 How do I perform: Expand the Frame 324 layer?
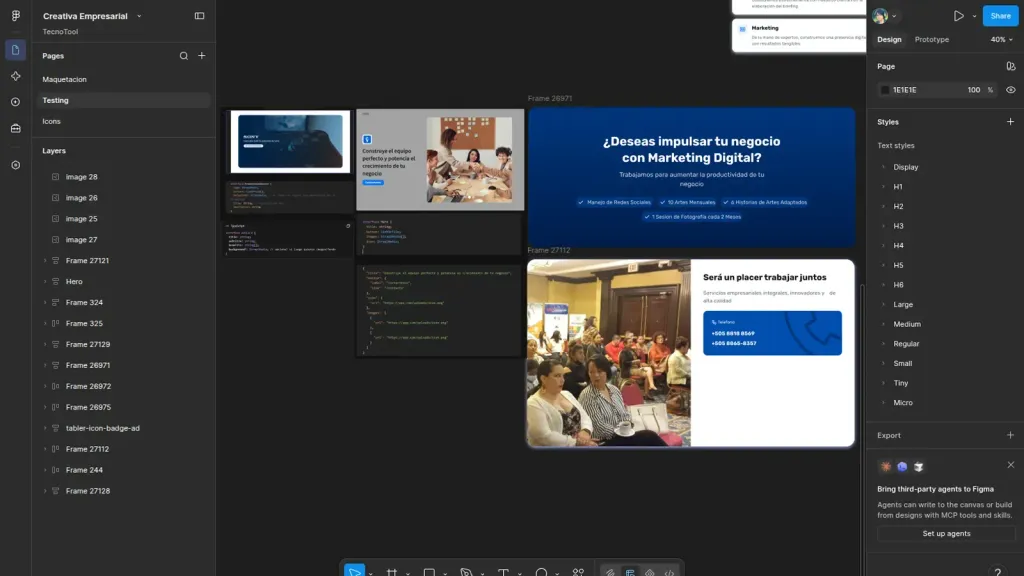pyautogui.click(x=45, y=302)
